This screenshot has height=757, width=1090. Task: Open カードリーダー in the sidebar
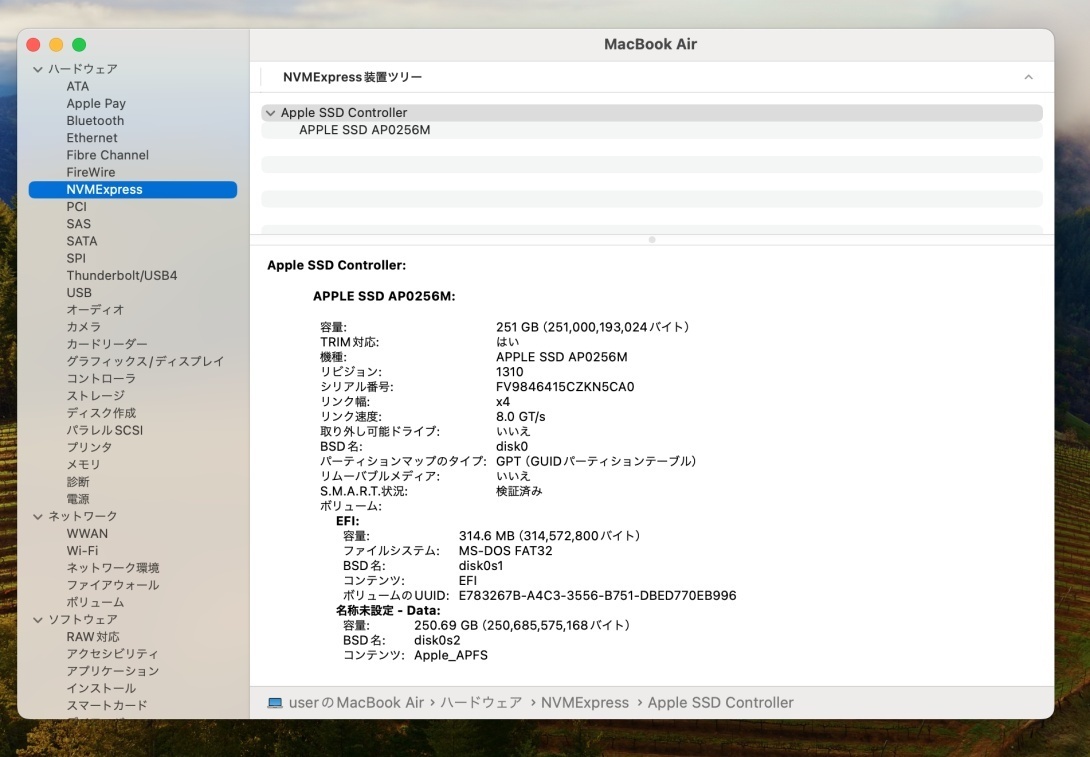coord(107,344)
